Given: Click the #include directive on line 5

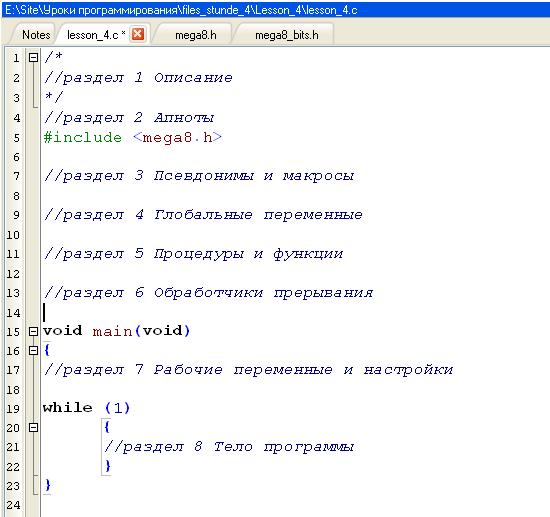Looking at the screenshot, I should [x=83, y=137].
